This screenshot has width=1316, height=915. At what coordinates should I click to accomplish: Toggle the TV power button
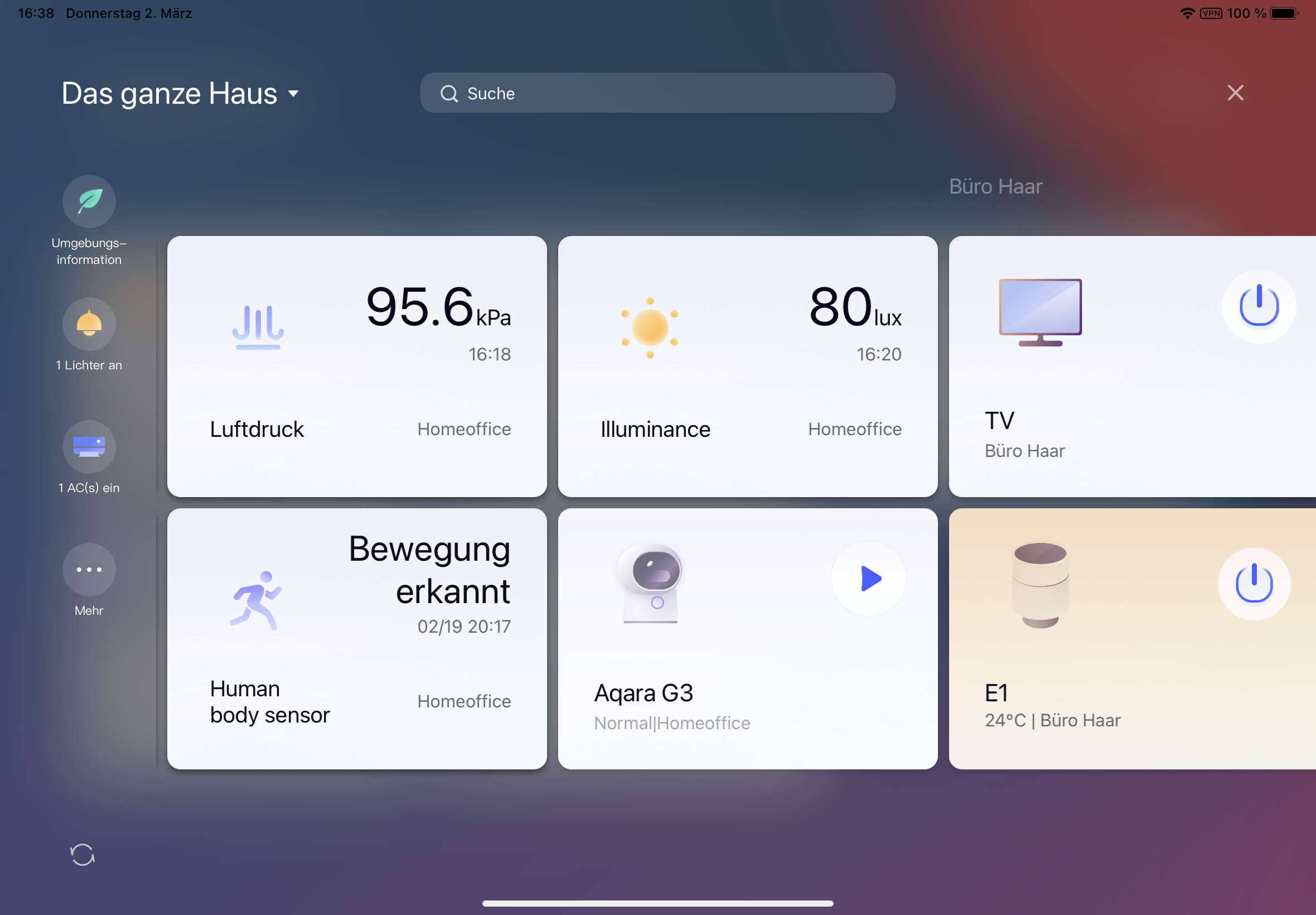pos(1258,306)
